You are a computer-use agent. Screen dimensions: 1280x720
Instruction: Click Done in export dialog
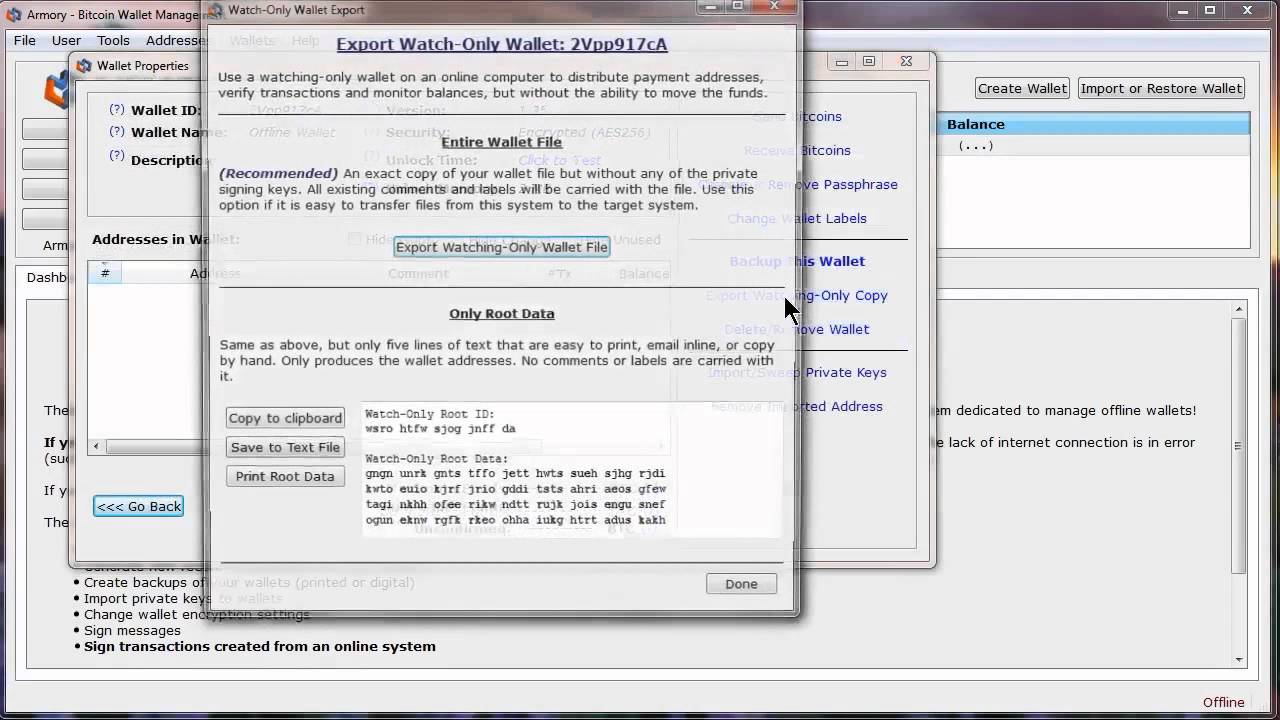[741, 584]
